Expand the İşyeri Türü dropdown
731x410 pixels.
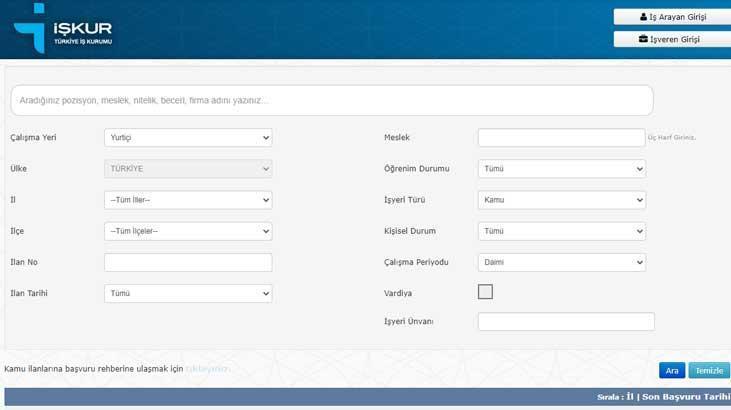(561, 200)
